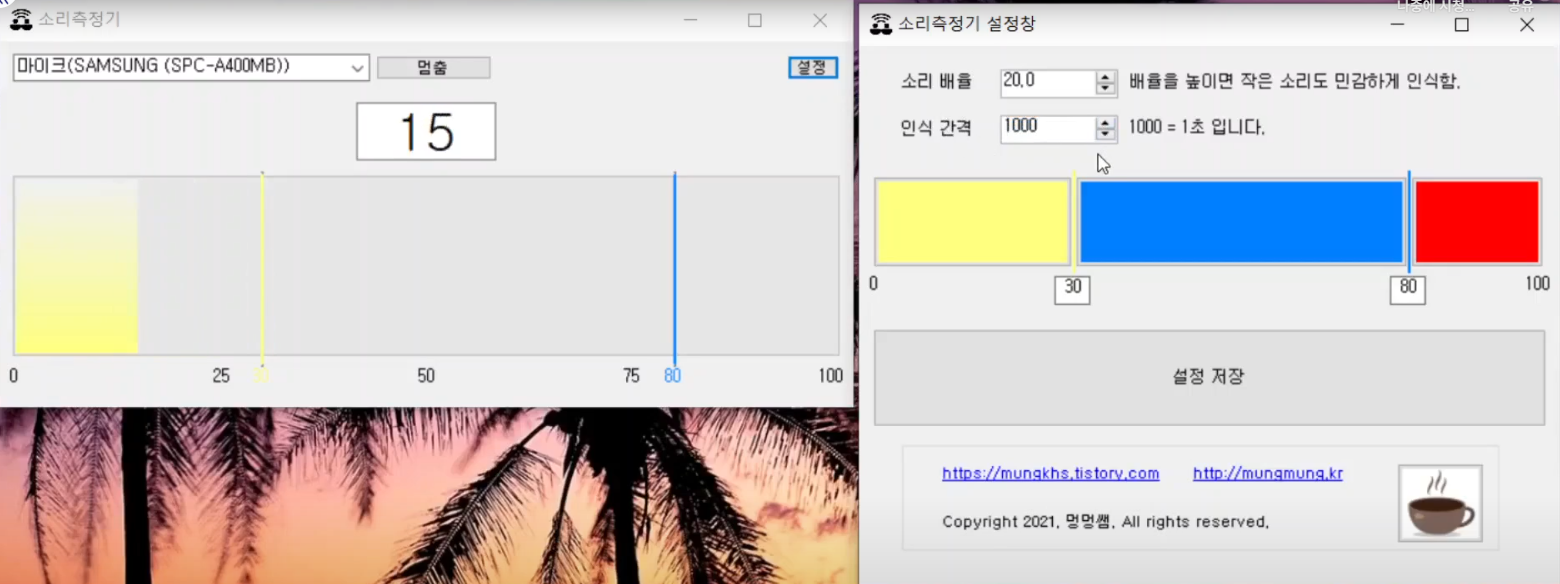Increase 소리 배율 using the up spinner arrow

coord(1104,77)
